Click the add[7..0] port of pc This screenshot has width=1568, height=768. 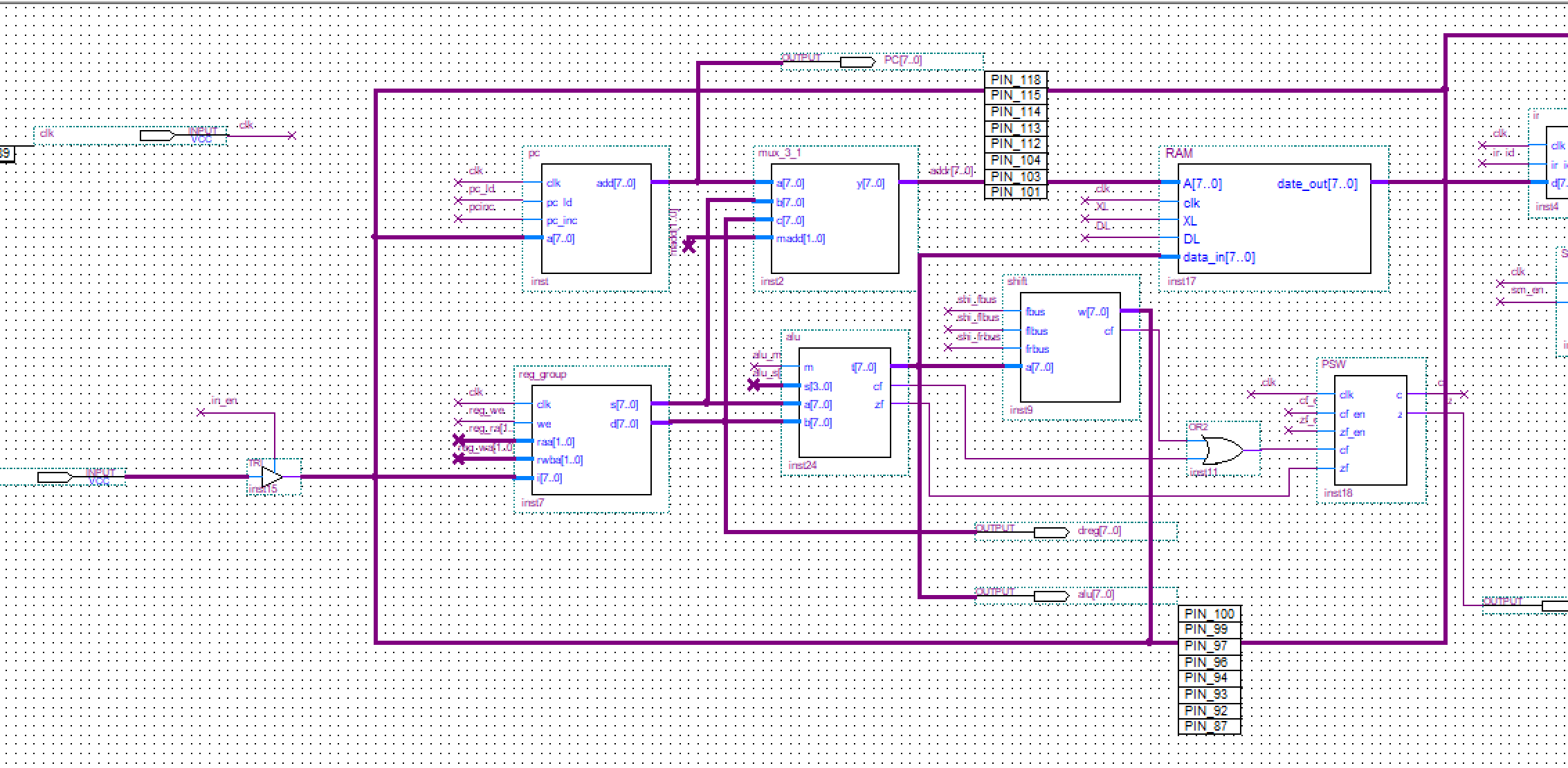(615, 183)
